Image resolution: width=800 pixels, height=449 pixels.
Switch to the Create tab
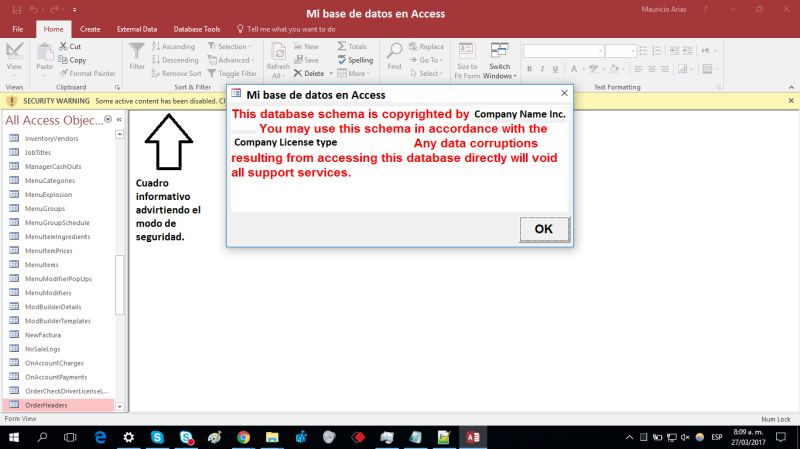90,29
